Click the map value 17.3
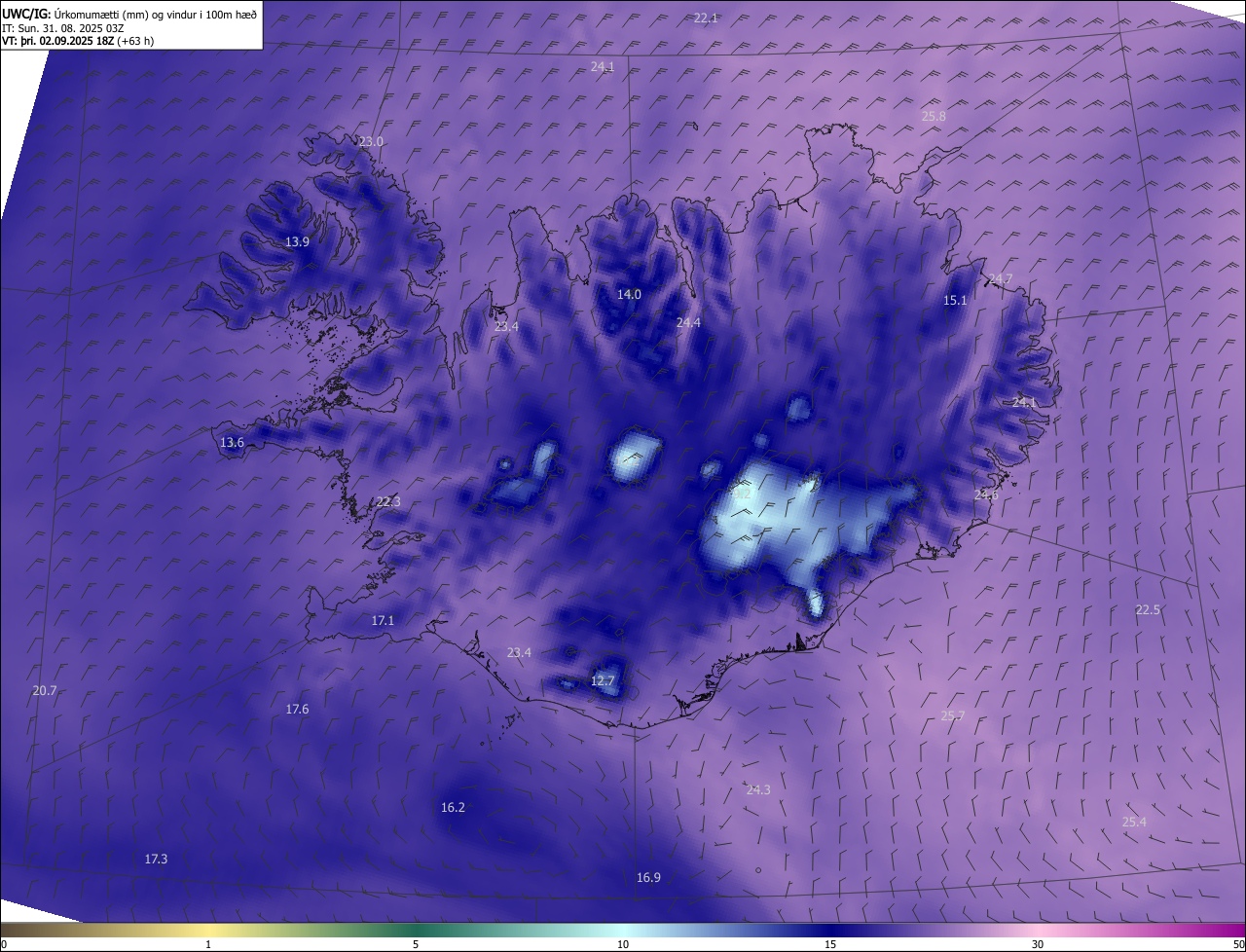The width and height of the screenshot is (1246, 952). point(156,859)
